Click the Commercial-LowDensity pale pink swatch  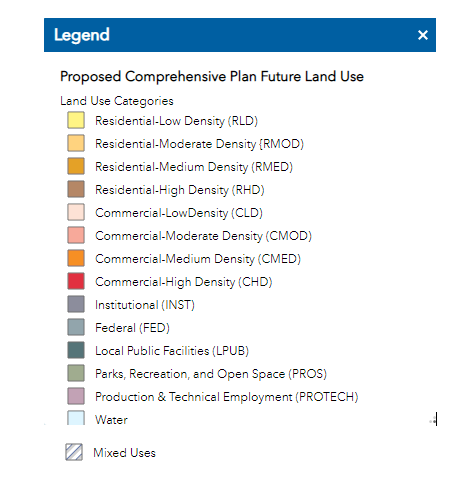(x=76, y=212)
